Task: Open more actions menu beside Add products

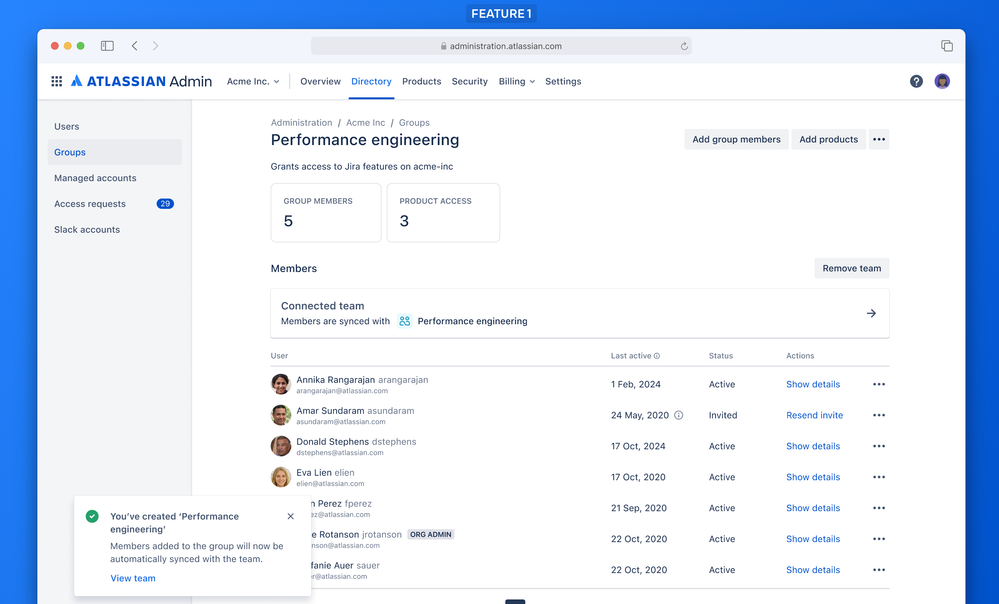Action: [879, 140]
